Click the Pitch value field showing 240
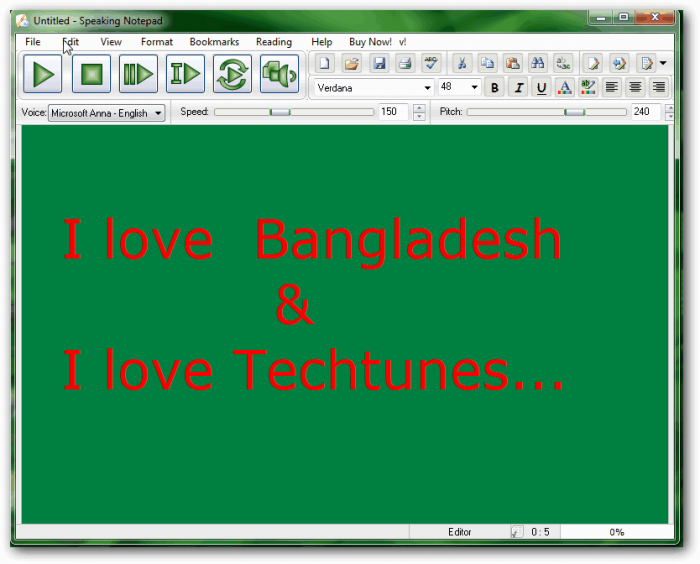 (x=646, y=112)
